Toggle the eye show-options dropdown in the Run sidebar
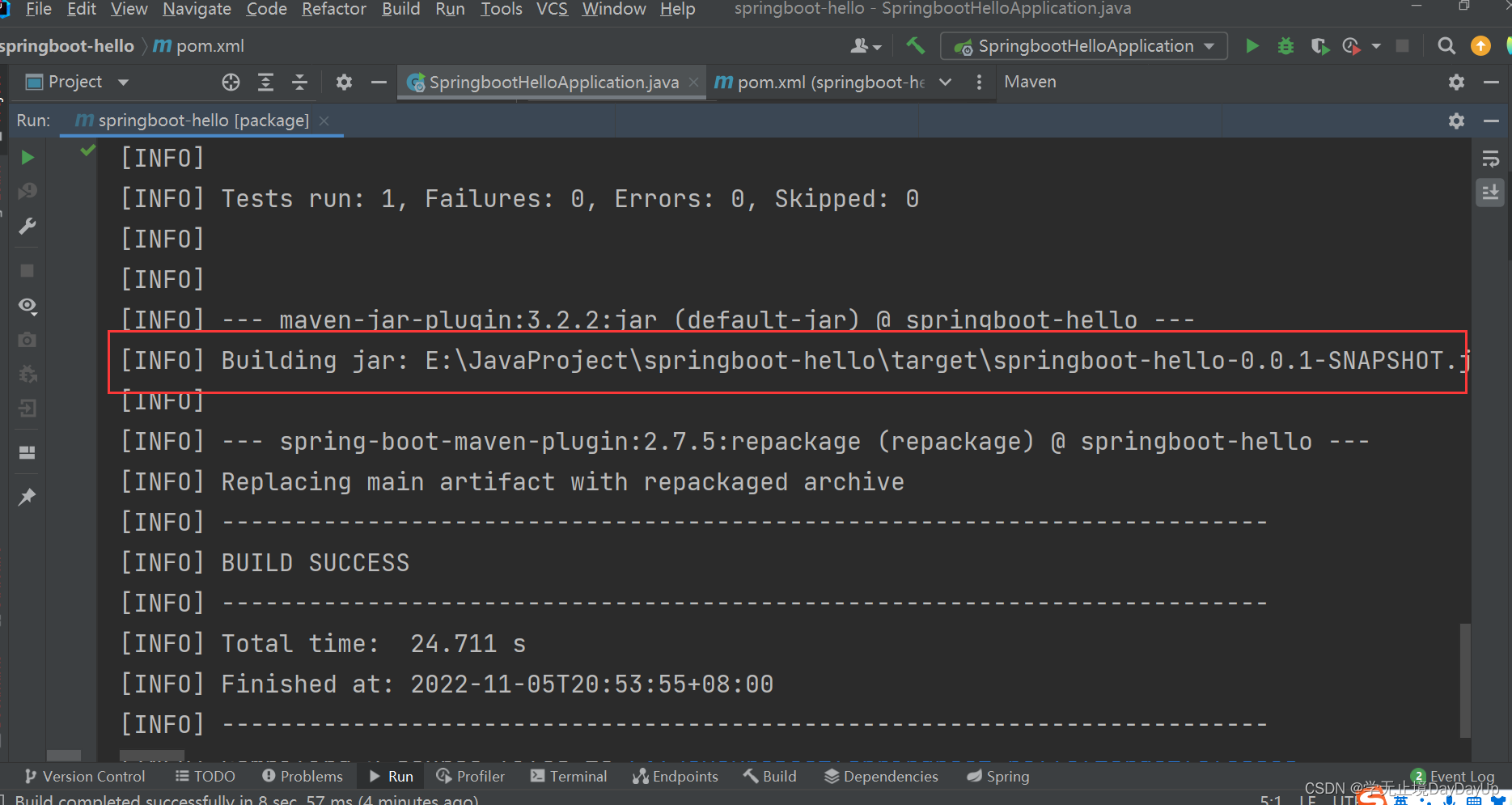 point(28,305)
